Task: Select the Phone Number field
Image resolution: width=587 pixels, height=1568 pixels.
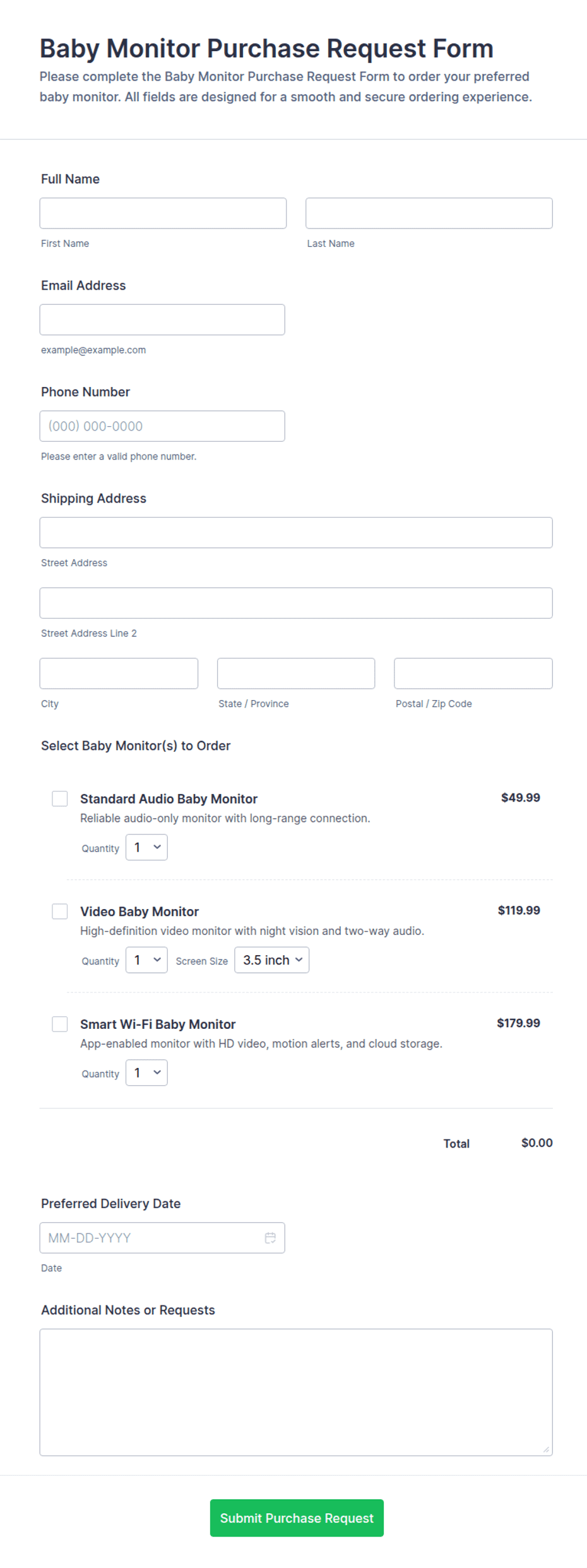Action: point(162,426)
